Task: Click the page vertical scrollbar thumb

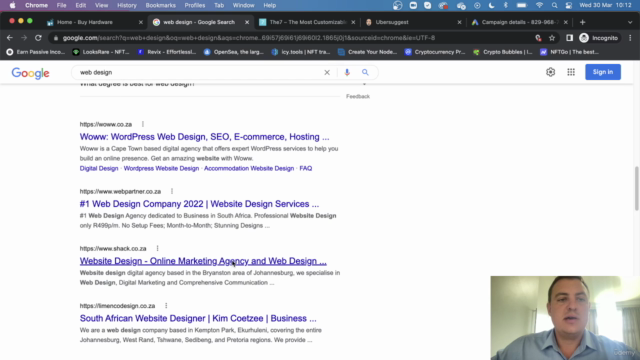Action: tap(636, 188)
